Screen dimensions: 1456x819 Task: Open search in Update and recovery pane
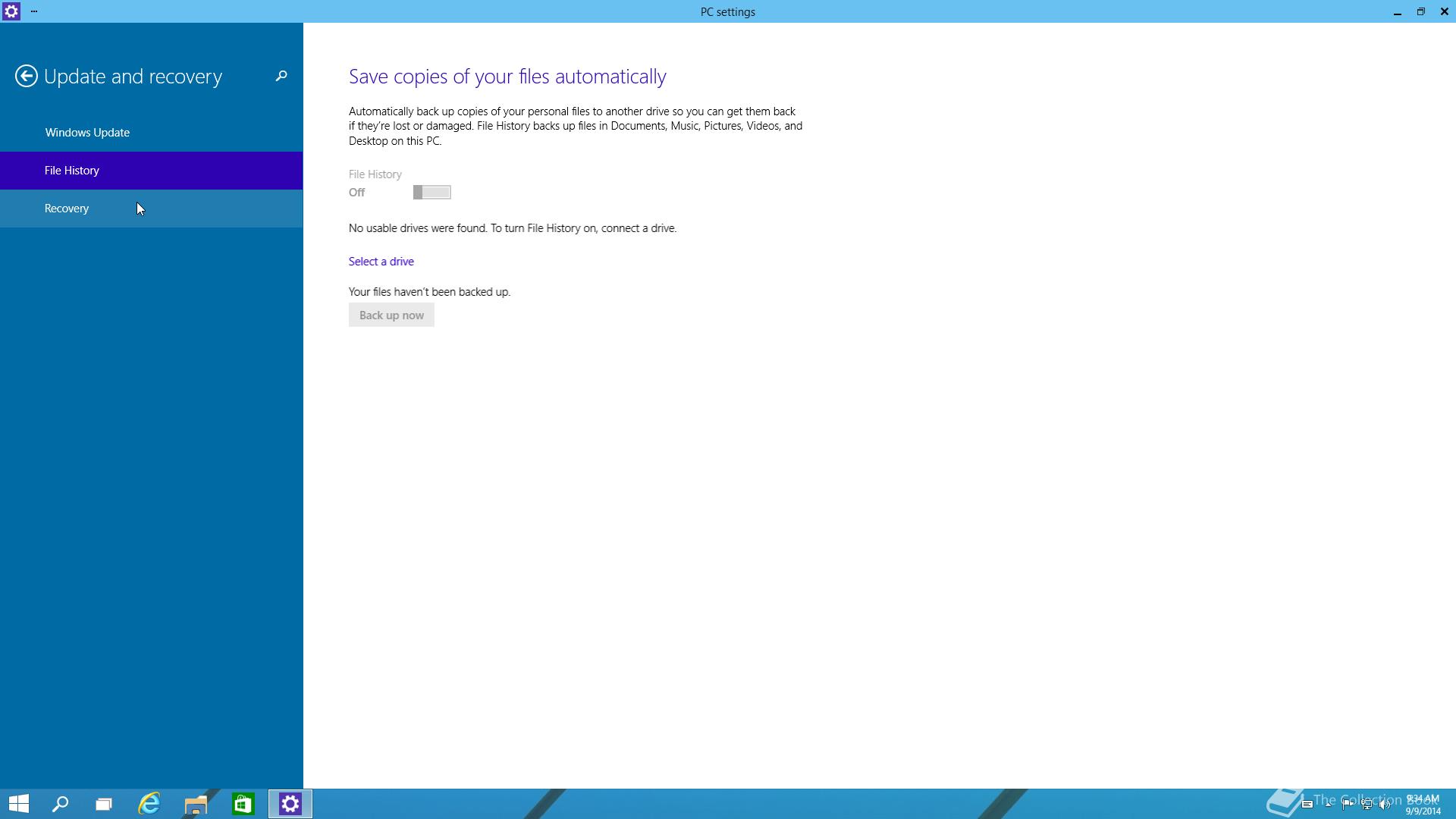point(281,76)
